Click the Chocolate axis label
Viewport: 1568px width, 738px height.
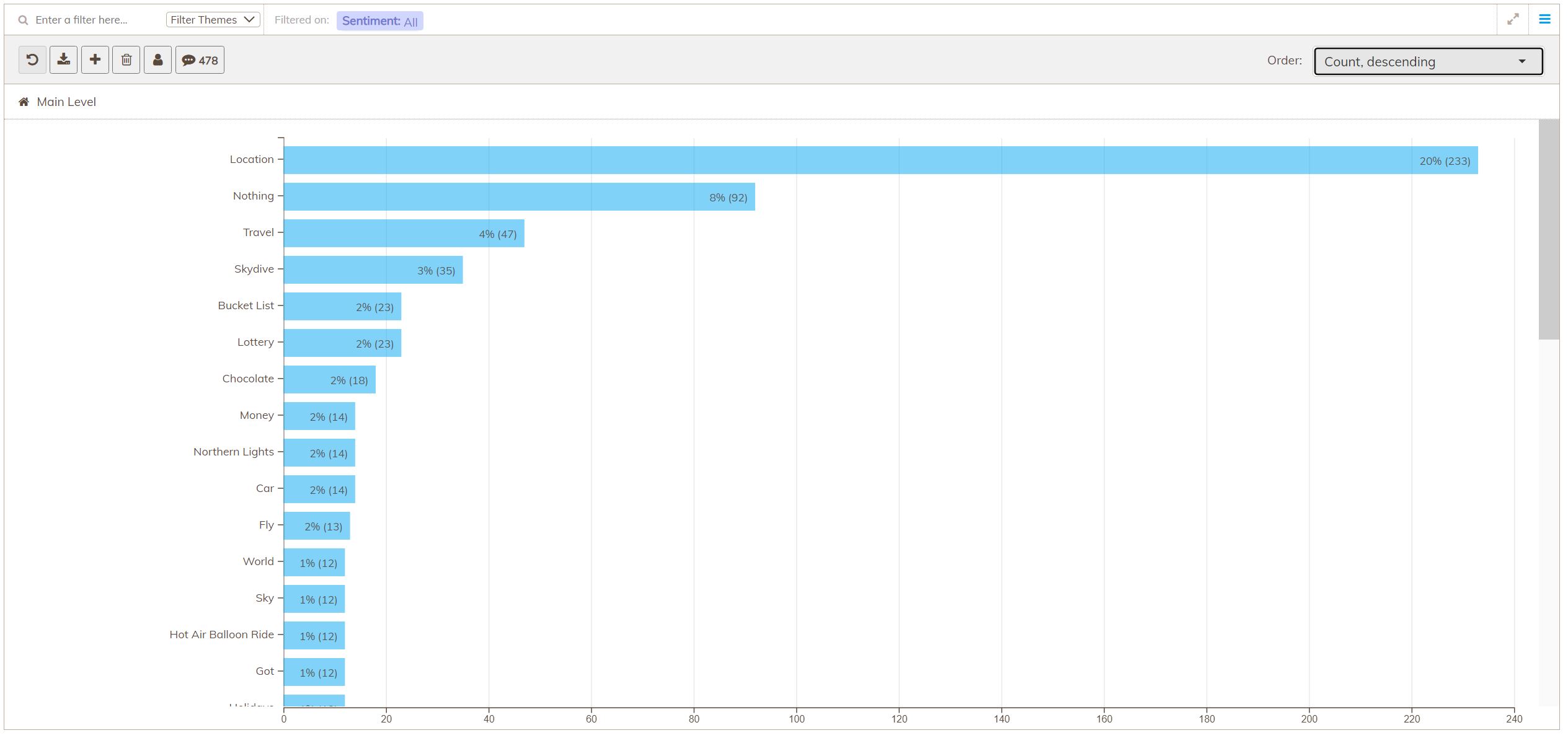248,379
